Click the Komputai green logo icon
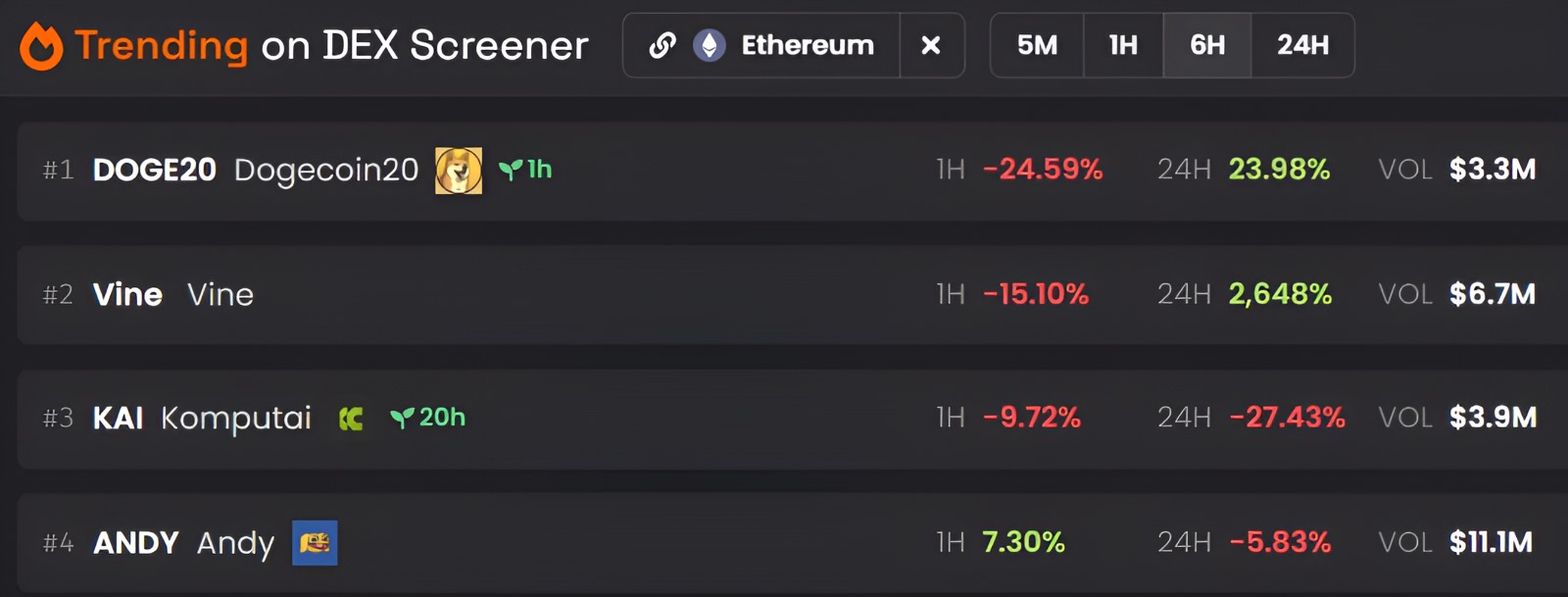1568x597 pixels. pyautogui.click(x=351, y=420)
